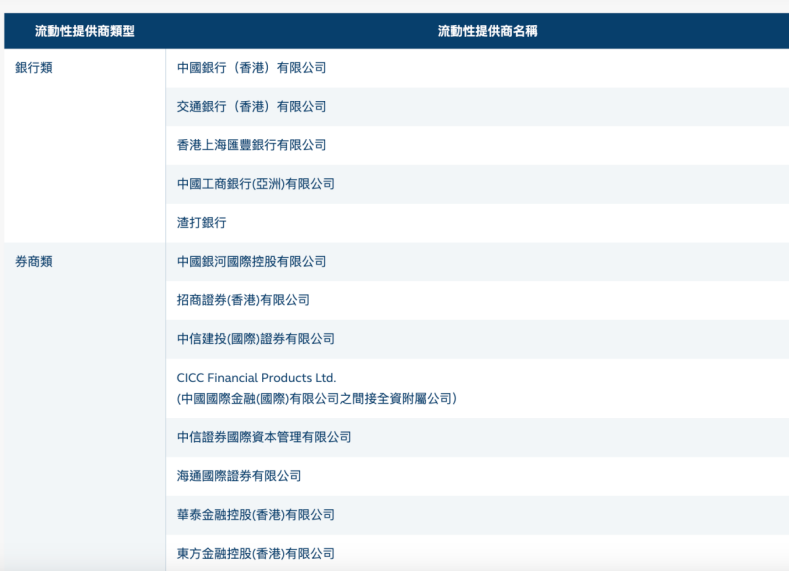Image resolution: width=789 pixels, height=571 pixels.
Task: Select 中國銀河國際控股有限公司 row
Action: [x=477, y=262]
